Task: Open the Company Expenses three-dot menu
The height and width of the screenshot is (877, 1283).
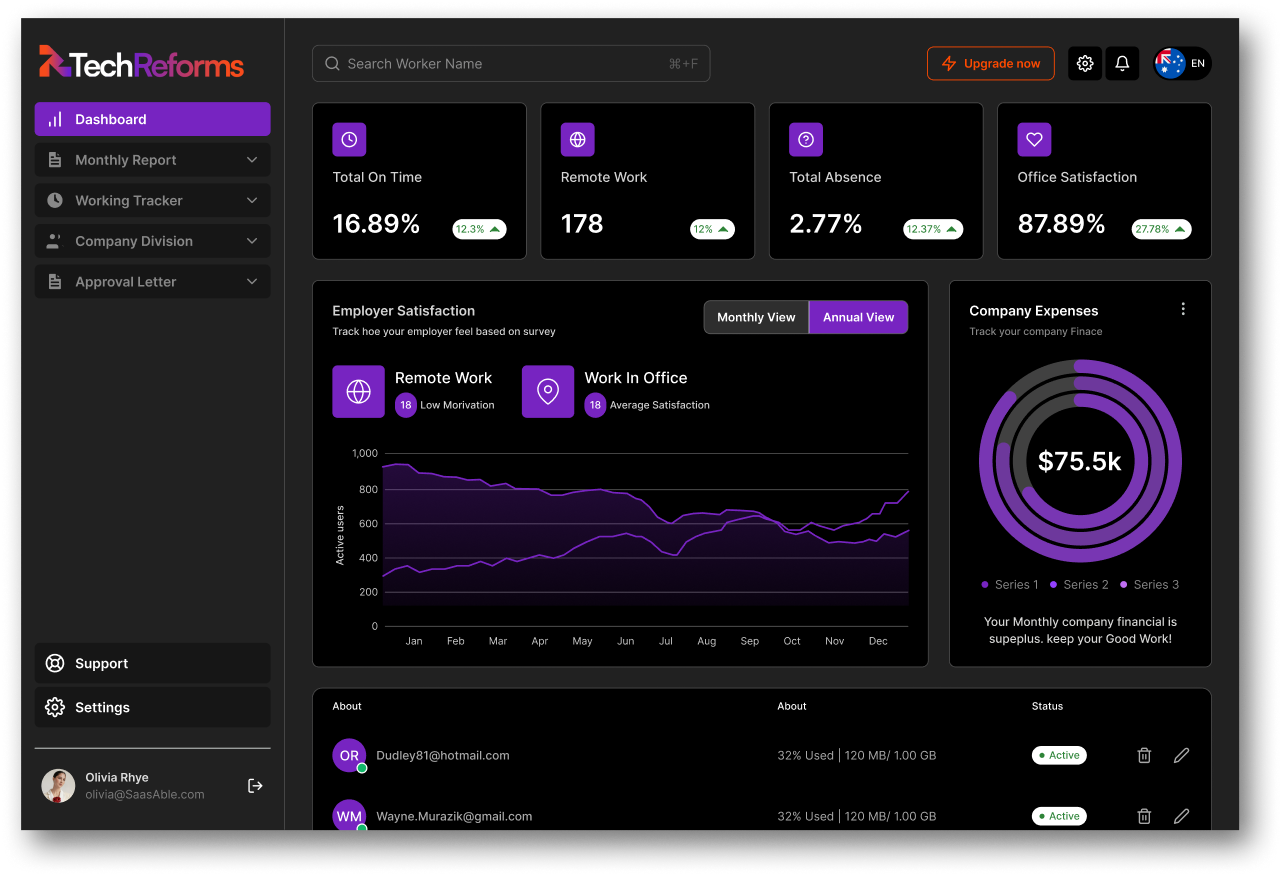Action: click(x=1183, y=309)
